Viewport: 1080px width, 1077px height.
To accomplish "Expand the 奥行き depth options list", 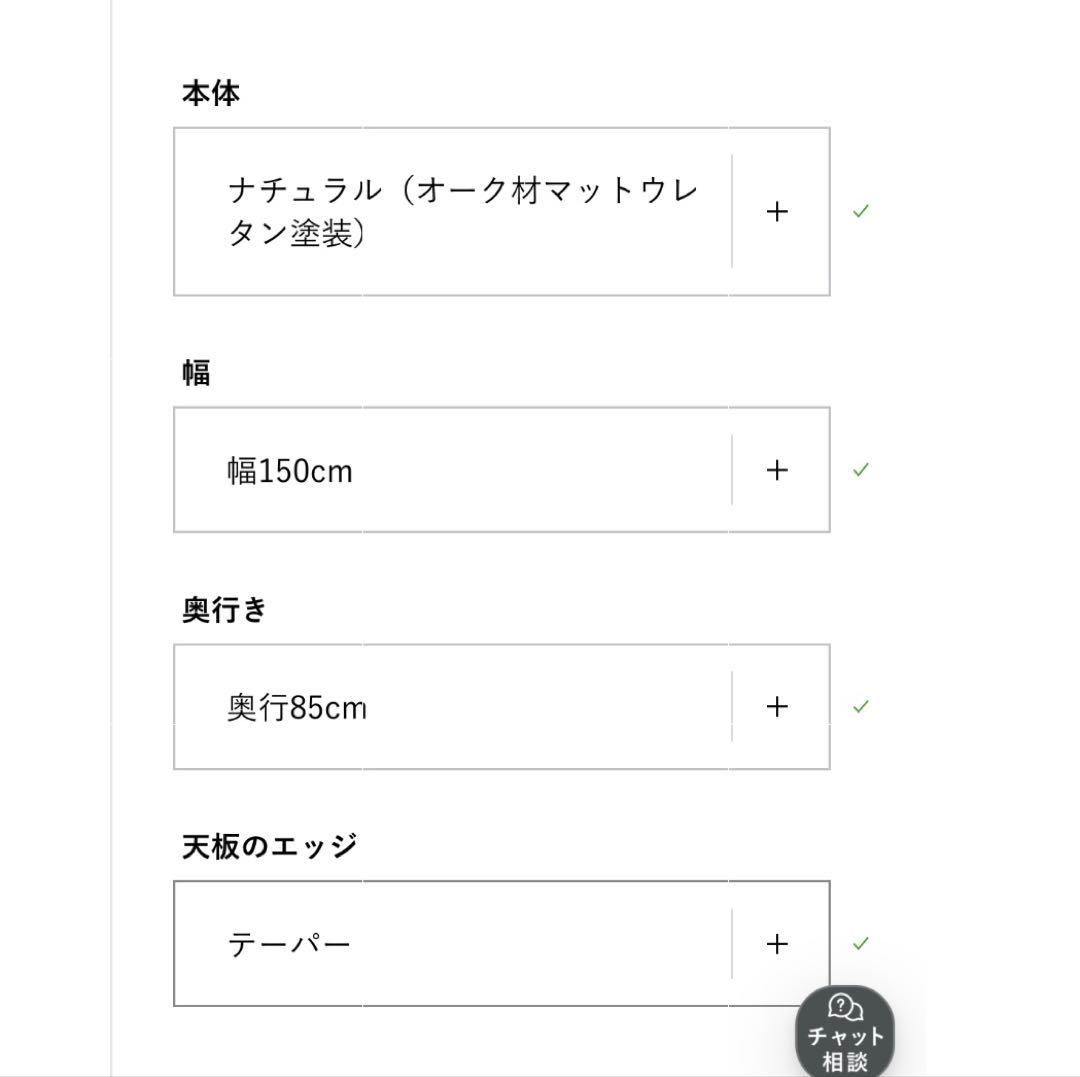I will point(777,706).
